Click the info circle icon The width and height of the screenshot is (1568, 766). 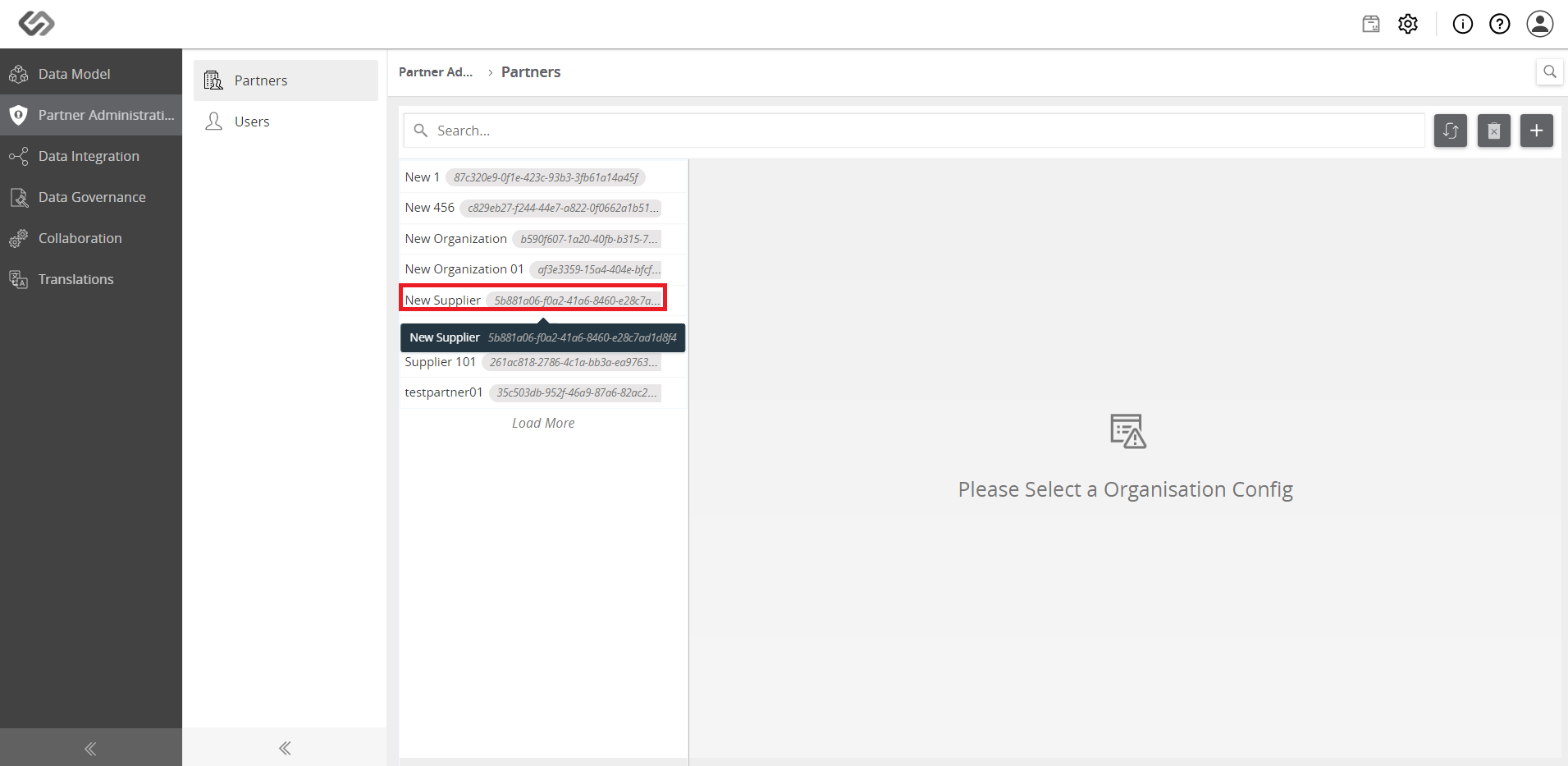click(x=1463, y=24)
